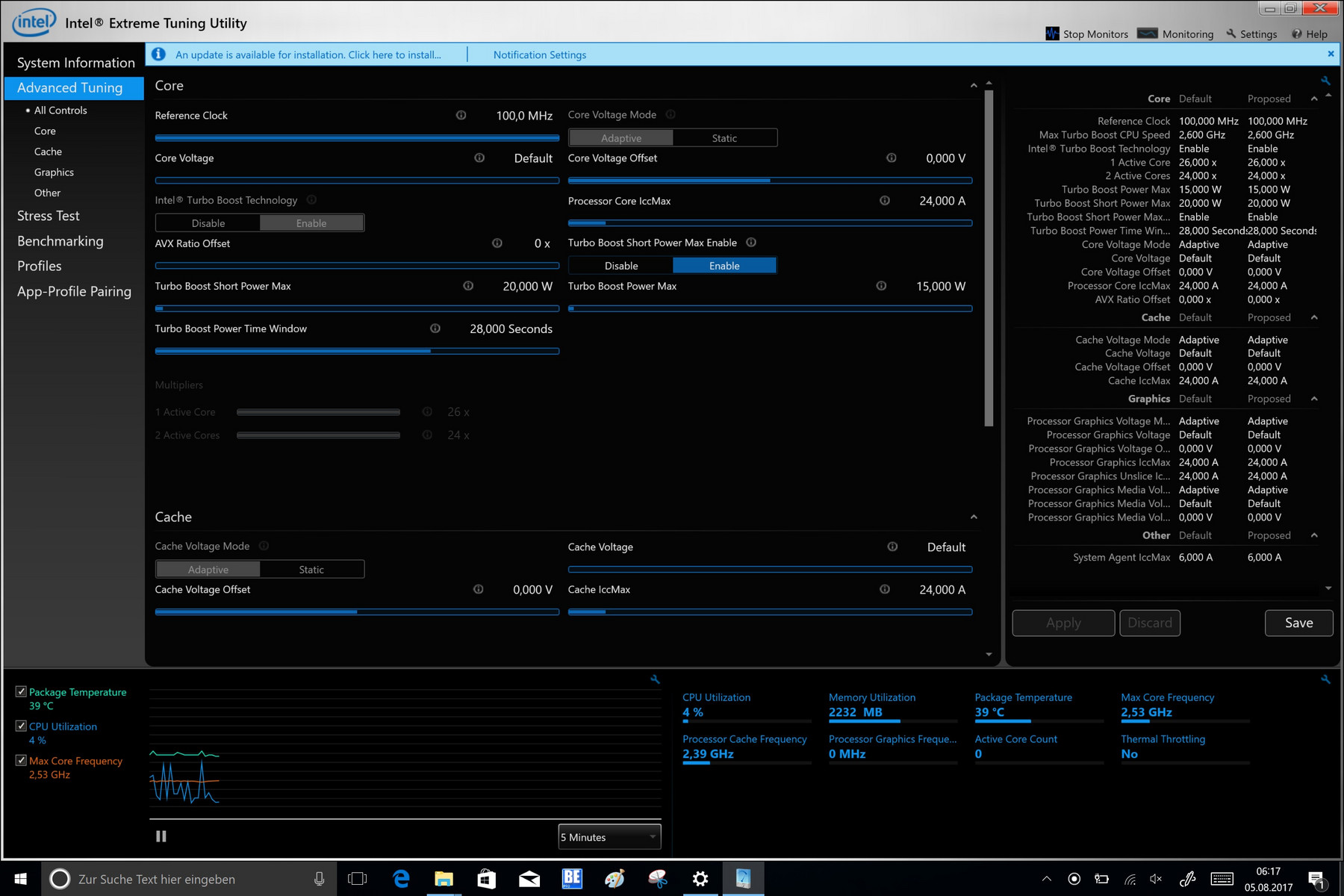
Task: Show info for Cache Voltage Offset
Action: (479, 589)
